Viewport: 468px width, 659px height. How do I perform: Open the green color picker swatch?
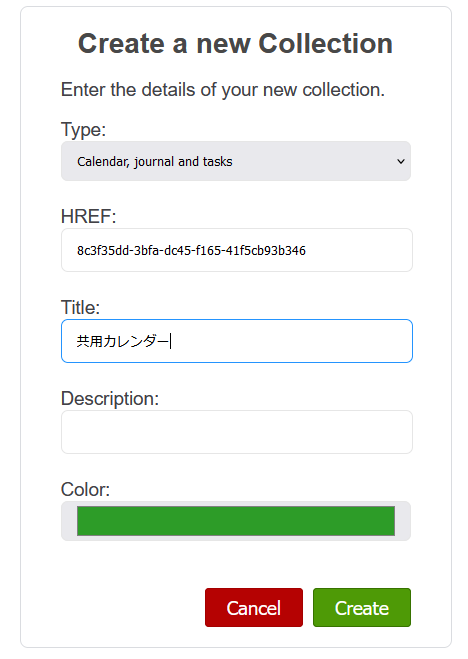point(236,521)
